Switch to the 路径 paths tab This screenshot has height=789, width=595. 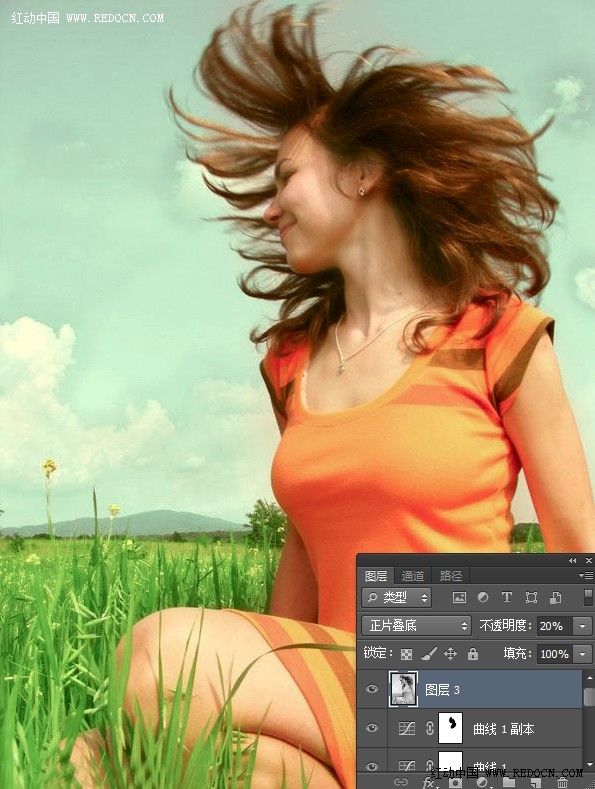tap(451, 576)
